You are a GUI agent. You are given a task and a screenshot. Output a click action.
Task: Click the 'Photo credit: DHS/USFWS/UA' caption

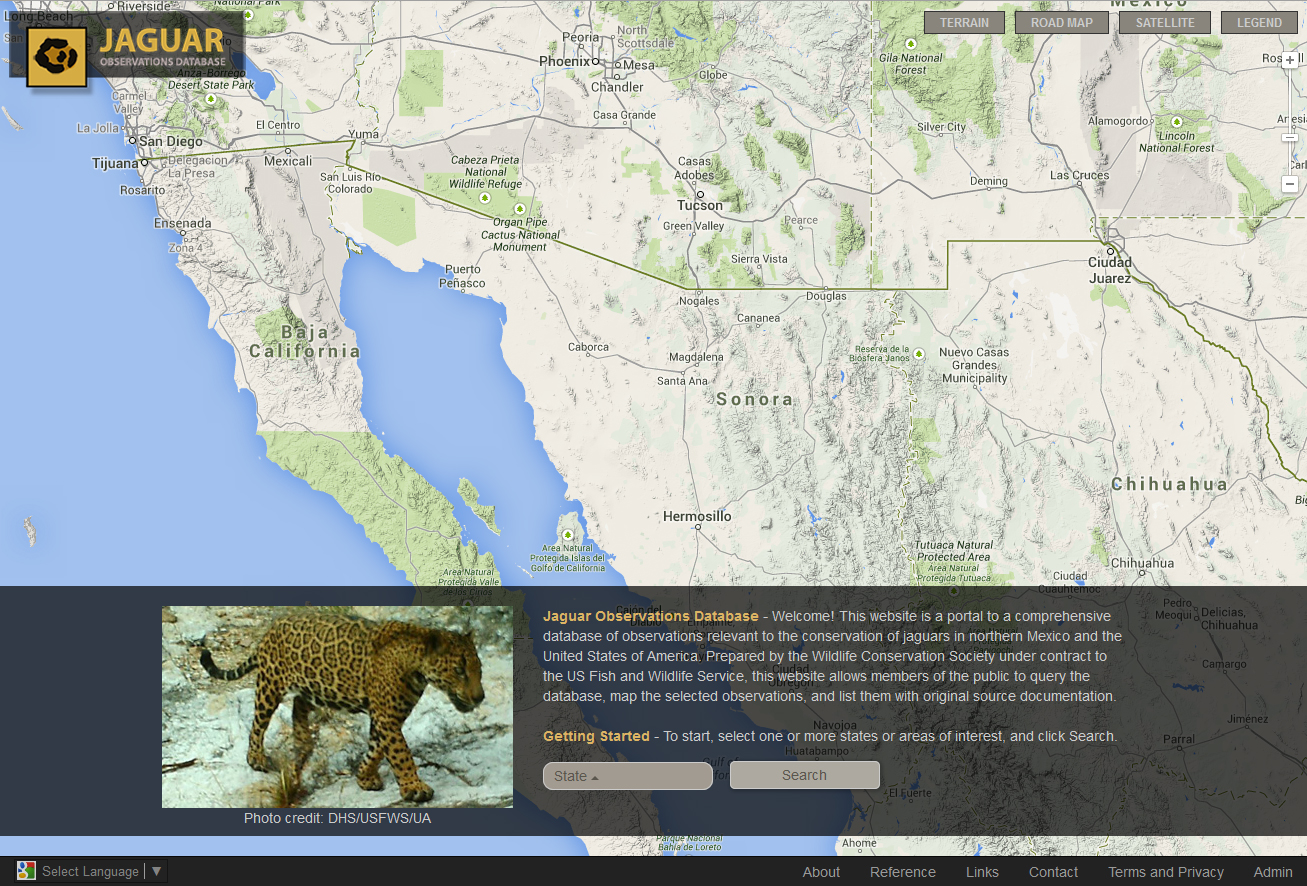[338, 818]
